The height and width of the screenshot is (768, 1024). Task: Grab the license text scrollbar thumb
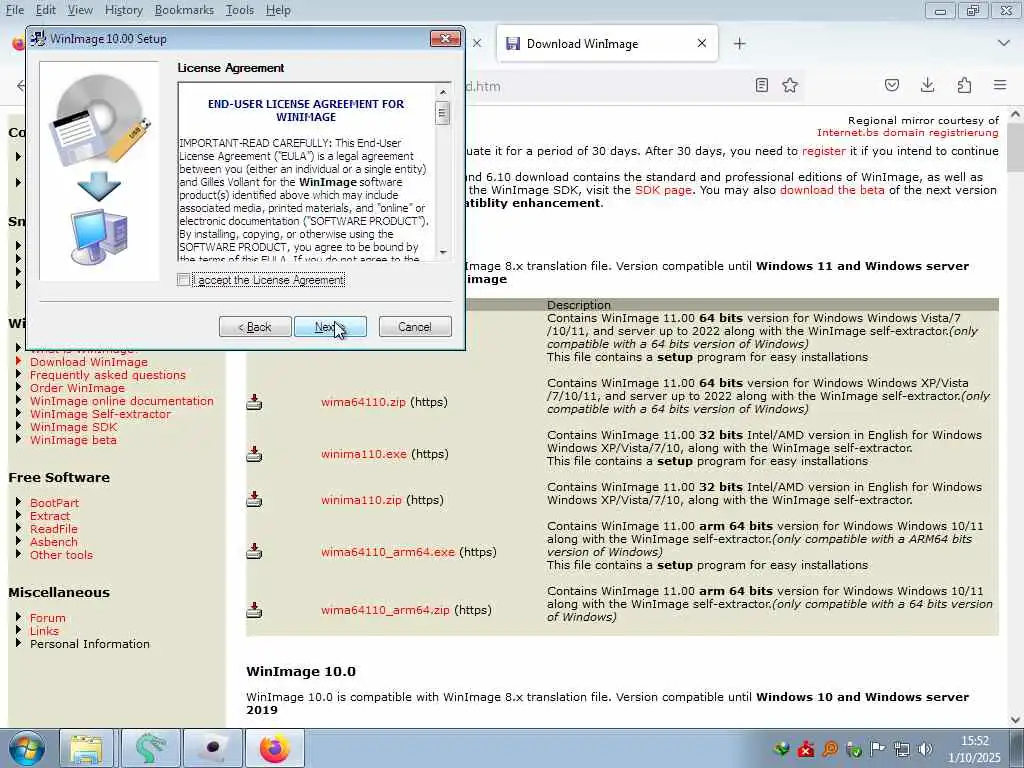tap(443, 113)
